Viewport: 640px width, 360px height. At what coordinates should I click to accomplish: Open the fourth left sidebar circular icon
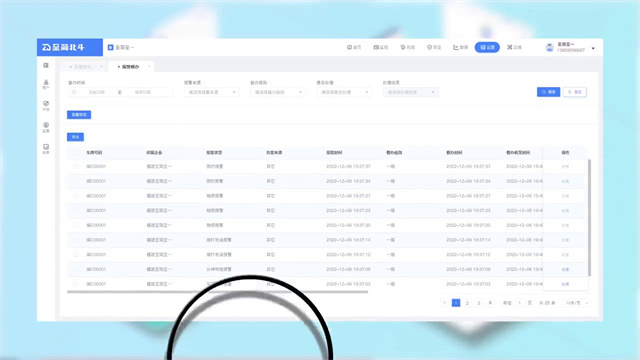(x=46, y=127)
